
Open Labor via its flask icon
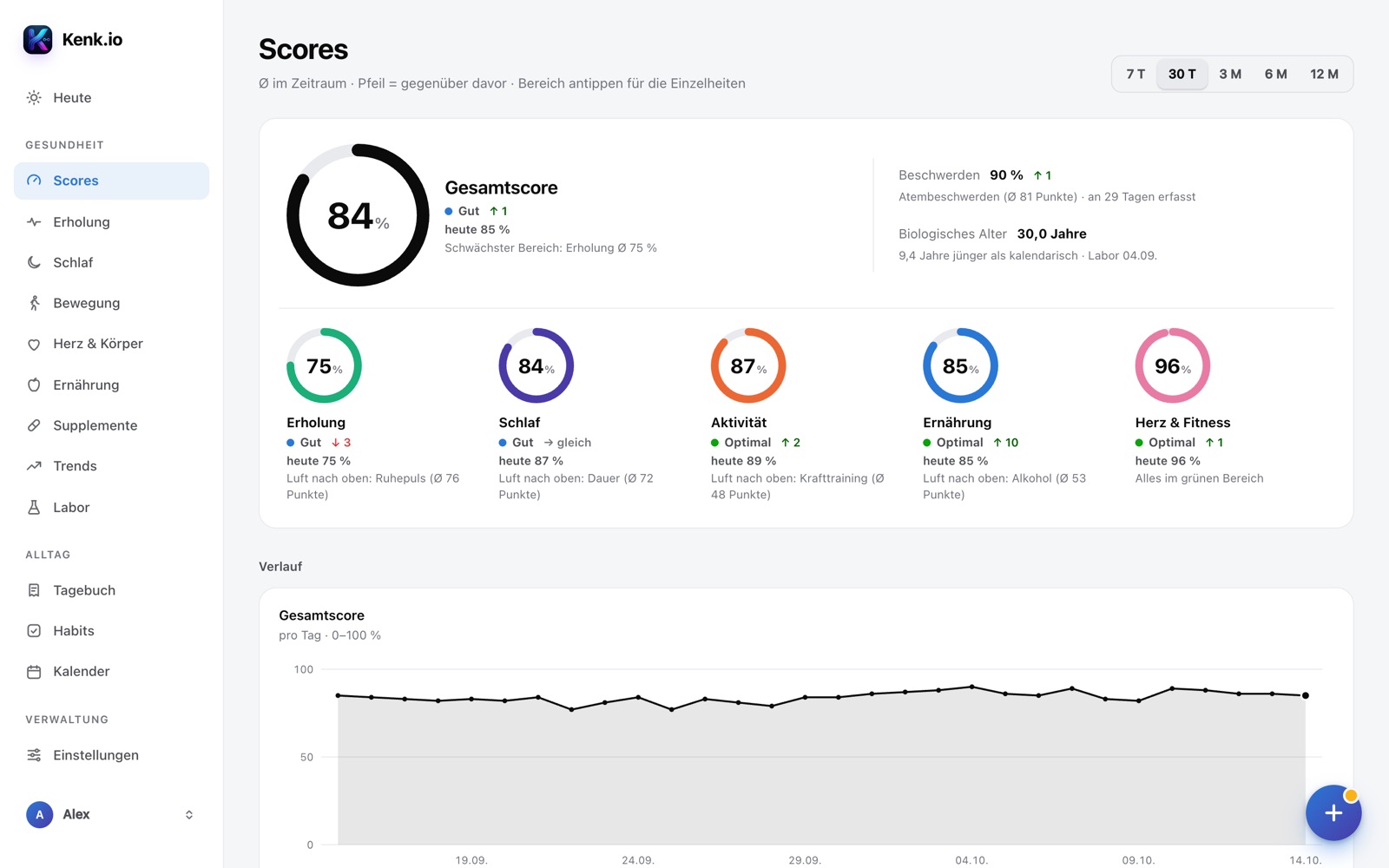point(34,507)
